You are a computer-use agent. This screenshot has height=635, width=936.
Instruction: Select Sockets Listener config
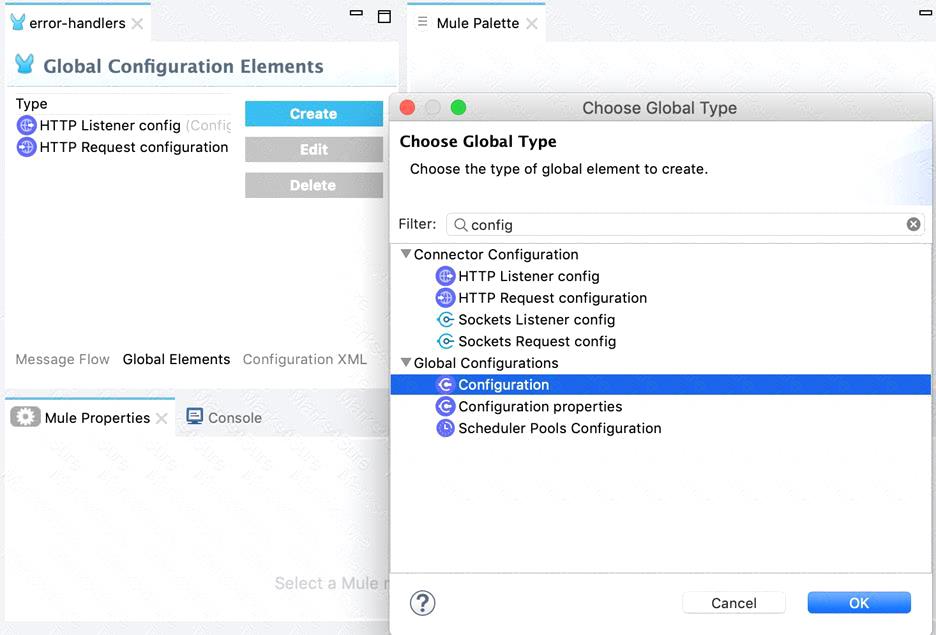pos(537,320)
